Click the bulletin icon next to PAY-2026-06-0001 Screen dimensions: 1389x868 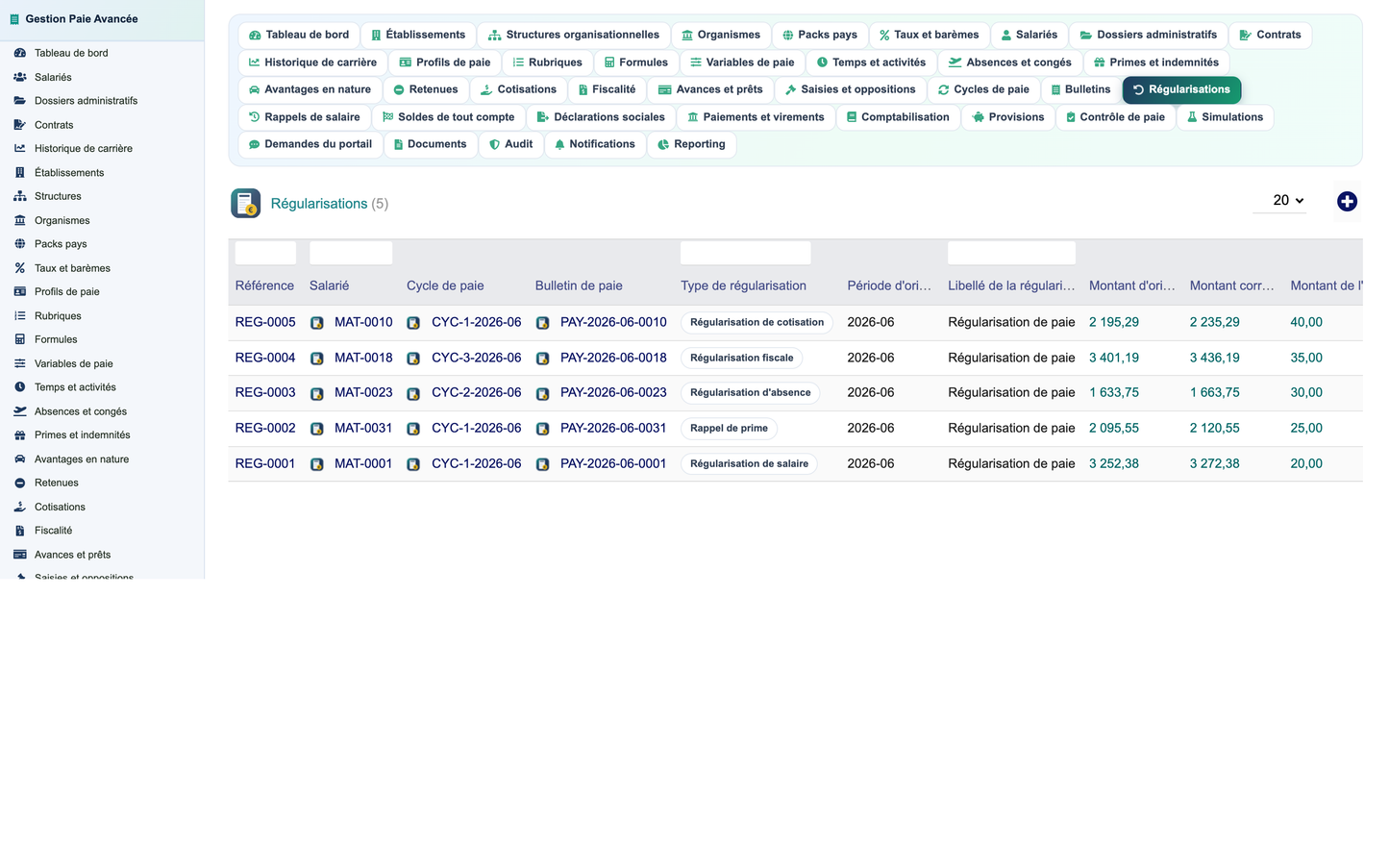(x=542, y=464)
